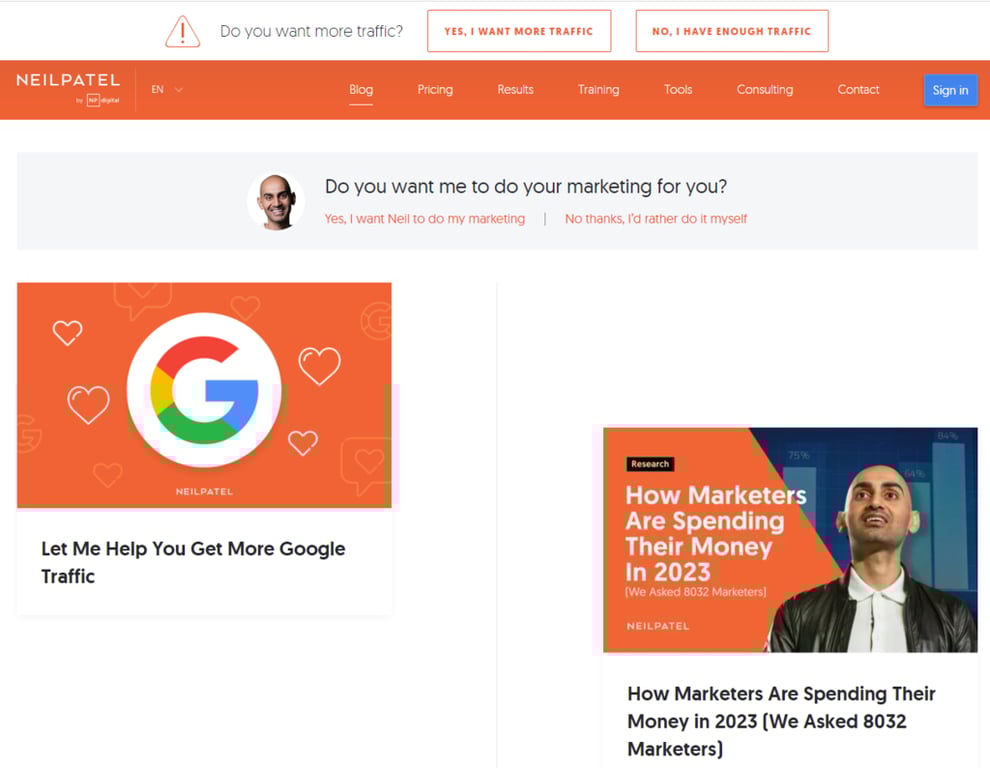This screenshot has height=768, width=990.
Task: Click Neil Patel's avatar photo
Action: (x=275, y=200)
